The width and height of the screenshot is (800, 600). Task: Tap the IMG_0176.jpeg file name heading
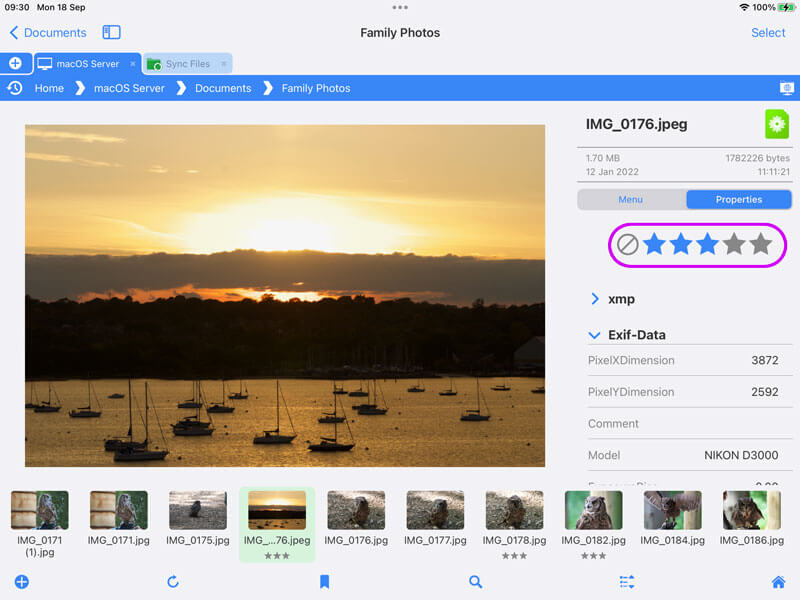point(636,124)
